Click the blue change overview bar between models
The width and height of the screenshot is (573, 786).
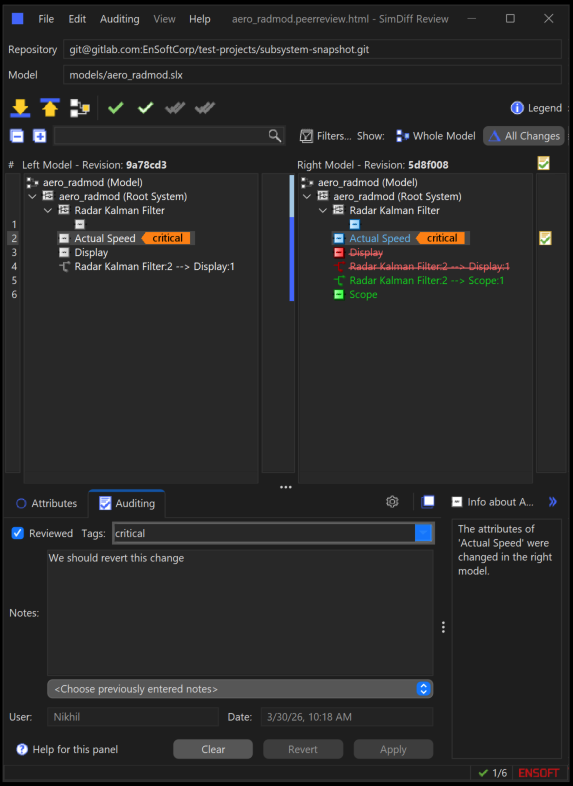point(292,258)
